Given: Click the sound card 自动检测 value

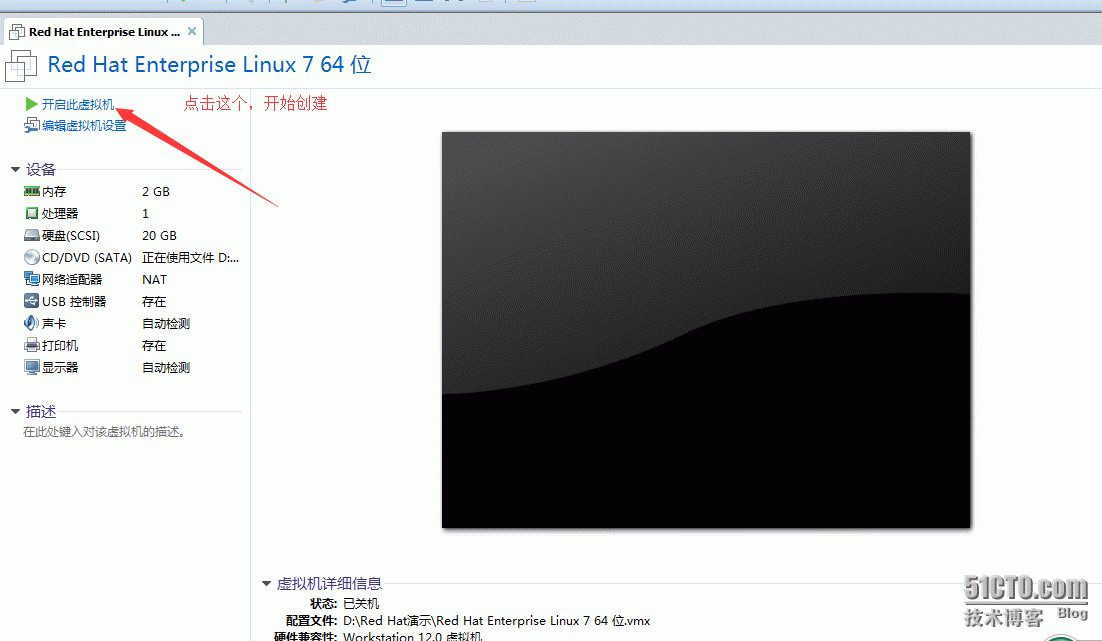Looking at the screenshot, I should pos(166,323).
